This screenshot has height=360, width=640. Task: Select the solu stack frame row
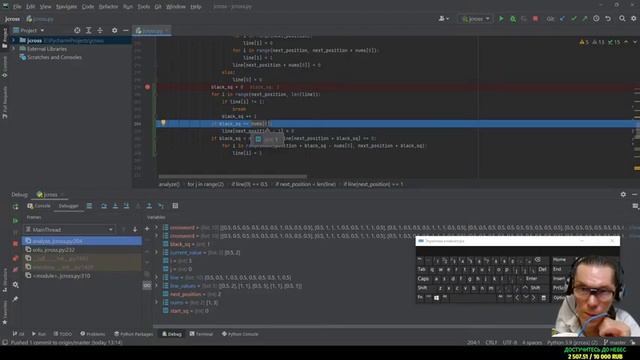[82, 250]
